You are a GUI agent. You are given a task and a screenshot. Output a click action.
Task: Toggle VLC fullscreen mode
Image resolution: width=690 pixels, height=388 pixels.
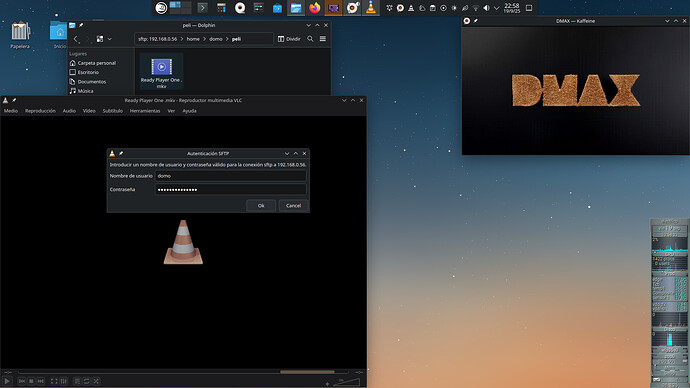(54, 381)
